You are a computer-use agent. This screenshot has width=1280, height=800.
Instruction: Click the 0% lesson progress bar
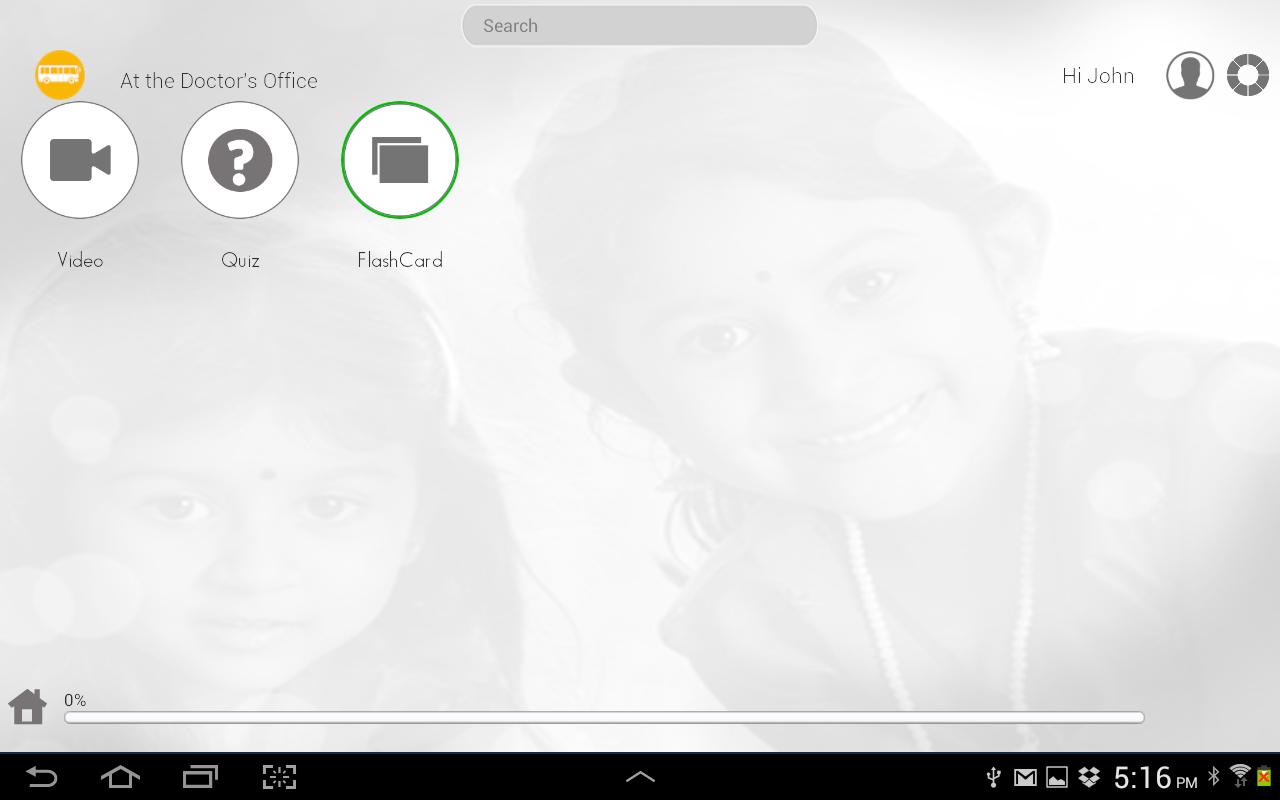604,717
